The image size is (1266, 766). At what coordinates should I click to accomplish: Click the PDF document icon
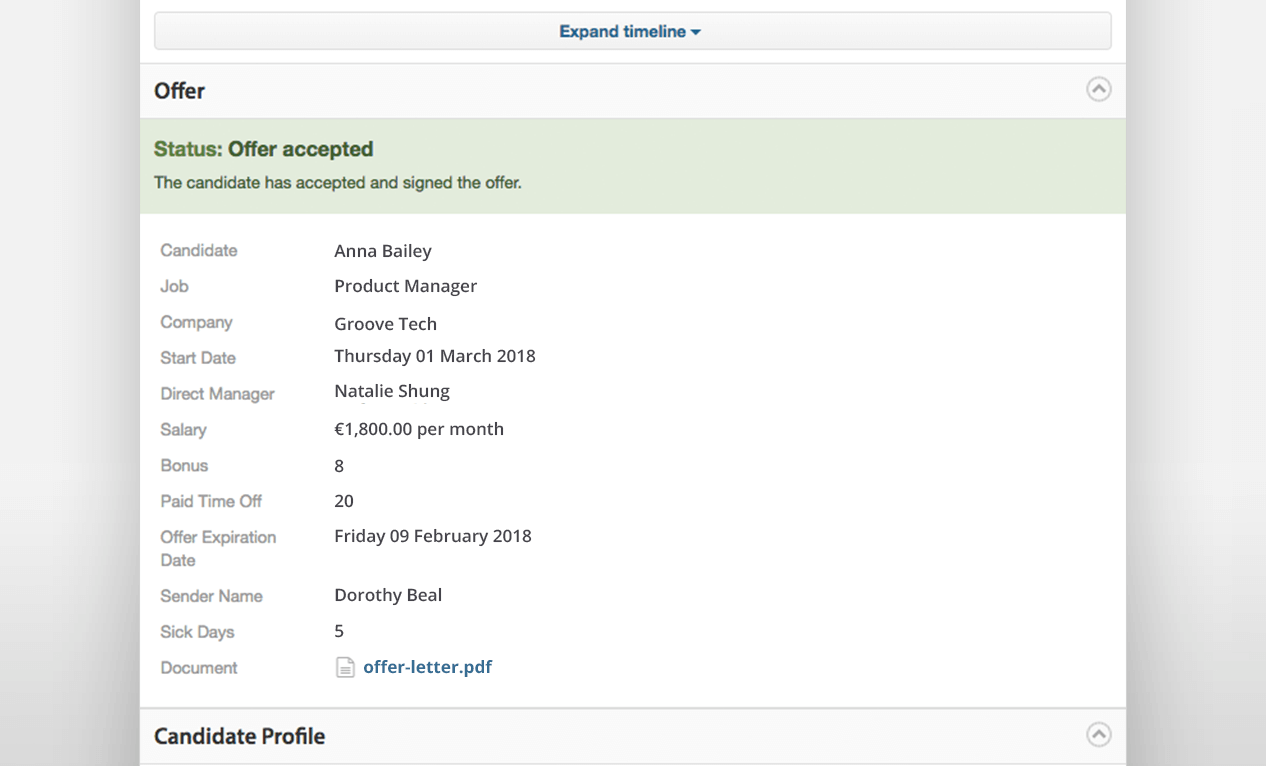tap(345, 667)
